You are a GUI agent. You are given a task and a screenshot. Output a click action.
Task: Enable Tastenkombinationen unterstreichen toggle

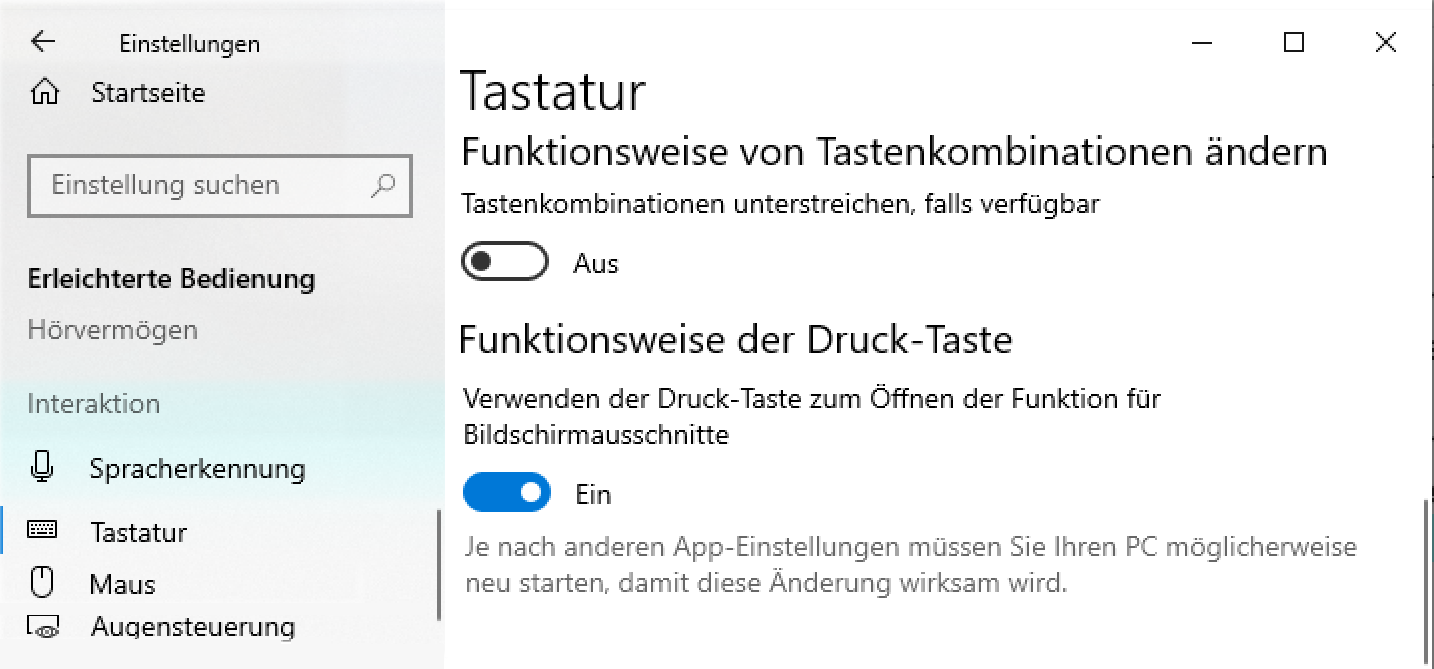tap(505, 263)
